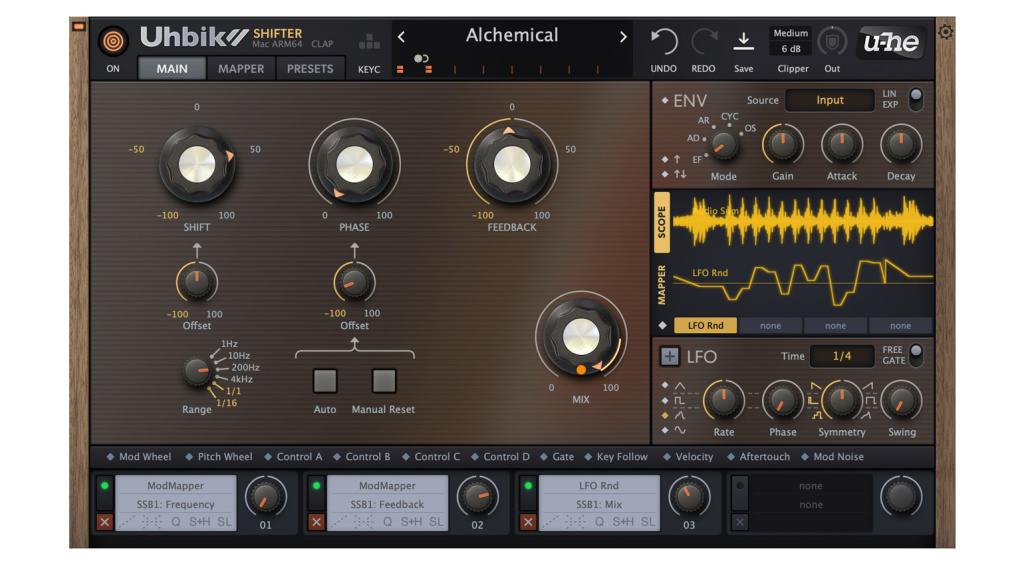The width and height of the screenshot is (1024, 565).
Task: Switch to the MAPPER tab
Action: point(241,69)
